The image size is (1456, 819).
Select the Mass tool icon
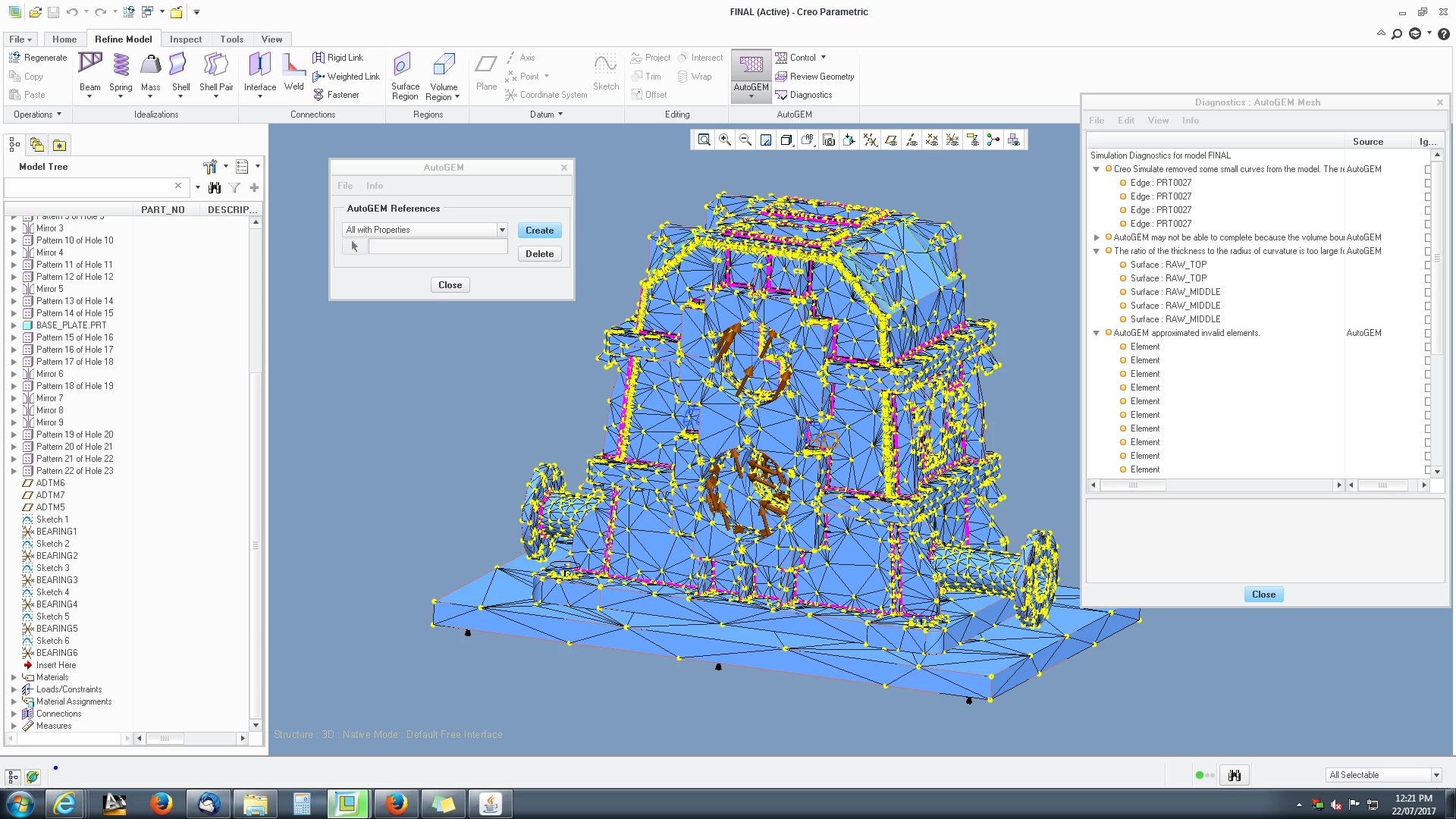click(150, 65)
